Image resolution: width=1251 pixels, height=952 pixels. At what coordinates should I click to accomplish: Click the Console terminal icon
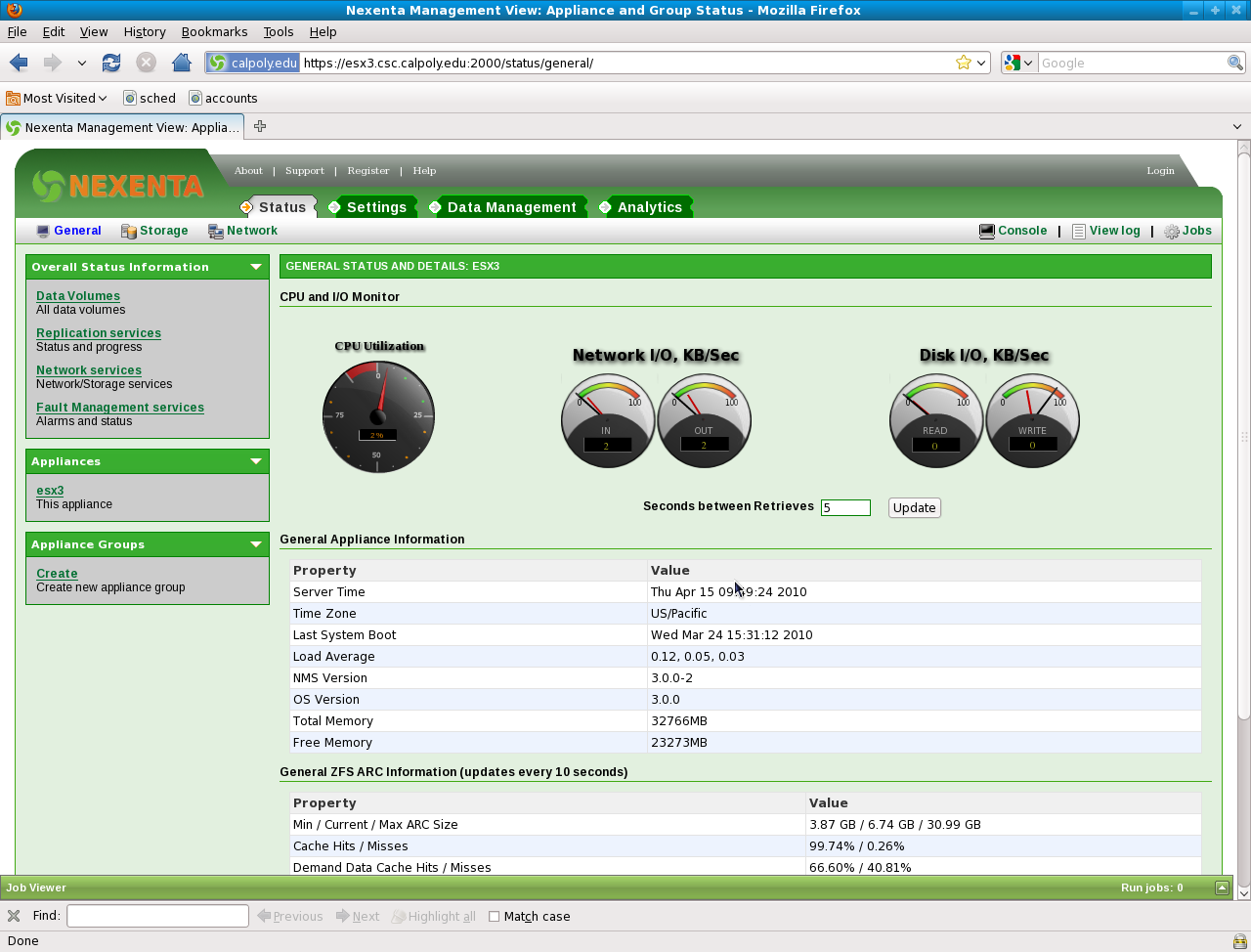point(987,232)
